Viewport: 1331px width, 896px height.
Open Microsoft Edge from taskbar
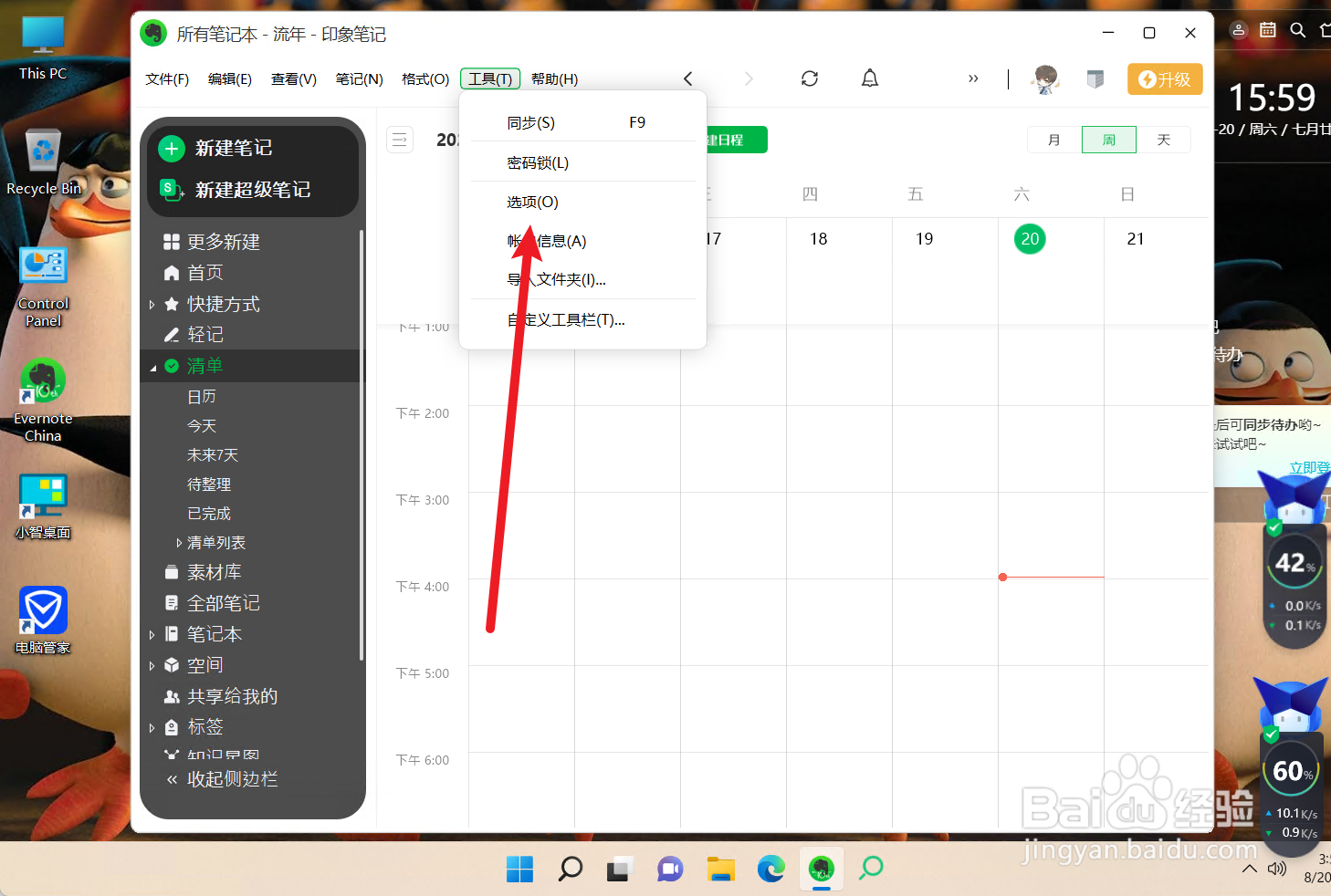pyautogui.click(x=771, y=869)
